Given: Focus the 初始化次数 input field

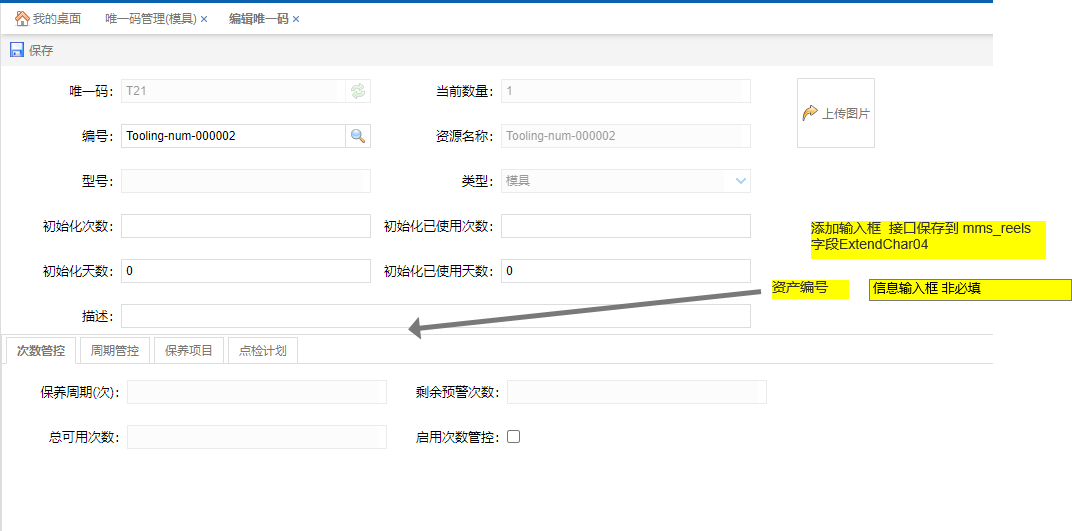Looking at the screenshot, I should (245, 226).
